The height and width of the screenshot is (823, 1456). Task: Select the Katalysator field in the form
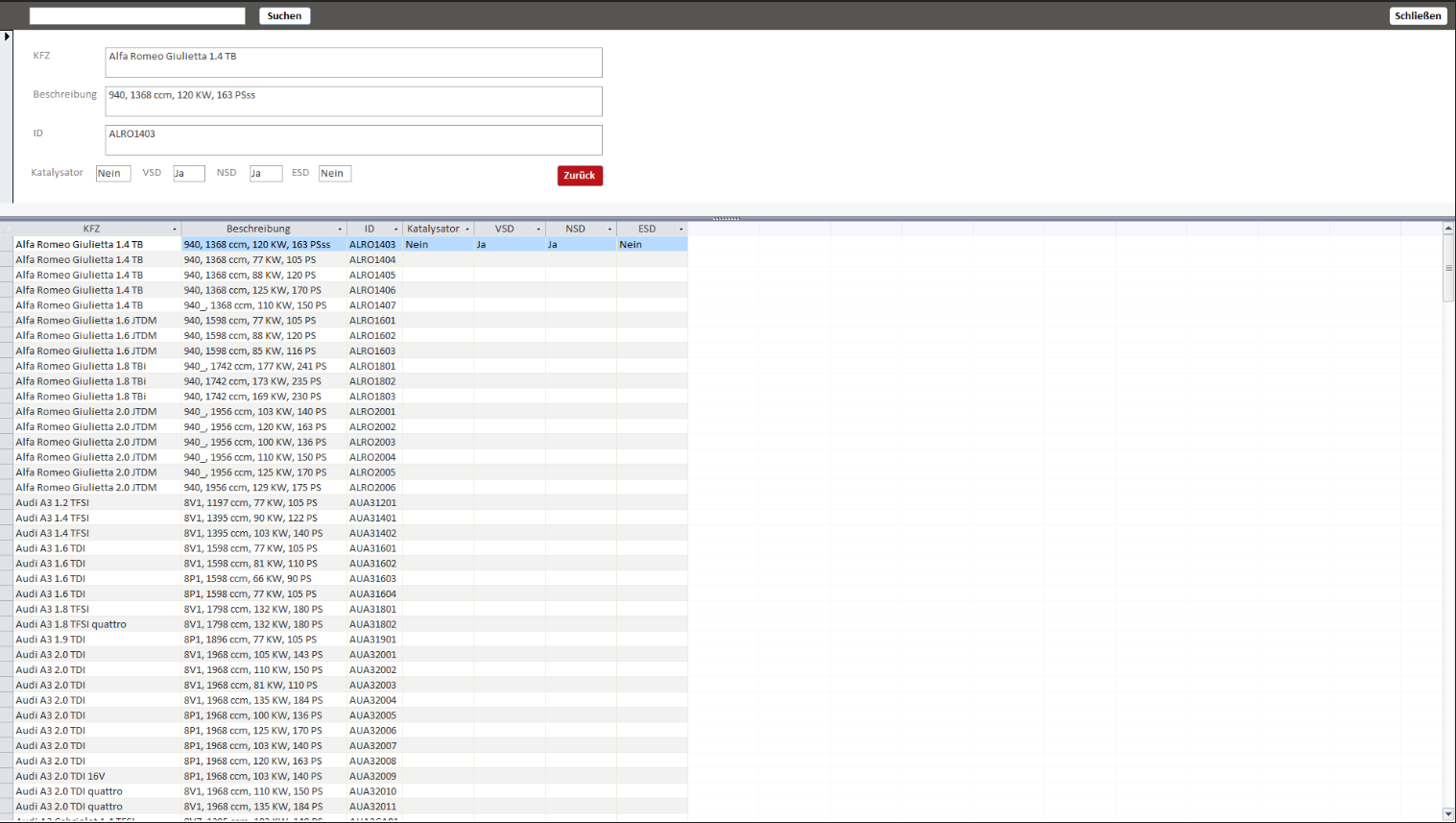[x=113, y=174]
